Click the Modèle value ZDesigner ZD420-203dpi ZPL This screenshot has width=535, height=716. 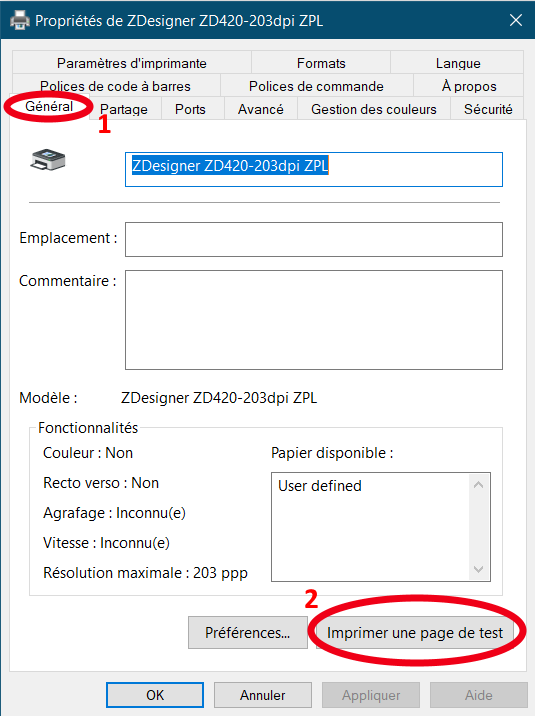click(x=219, y=398)
